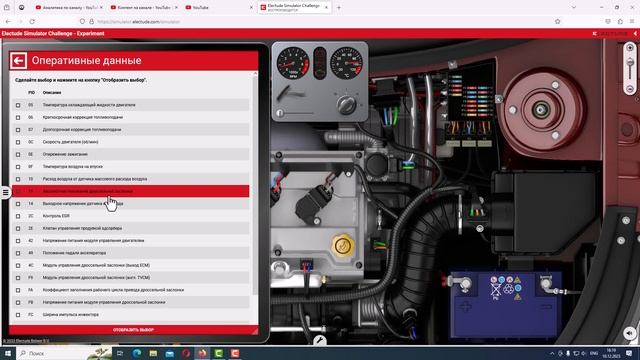
Task: Click the wrench tool icon at bottom
Action: (320, 340)
